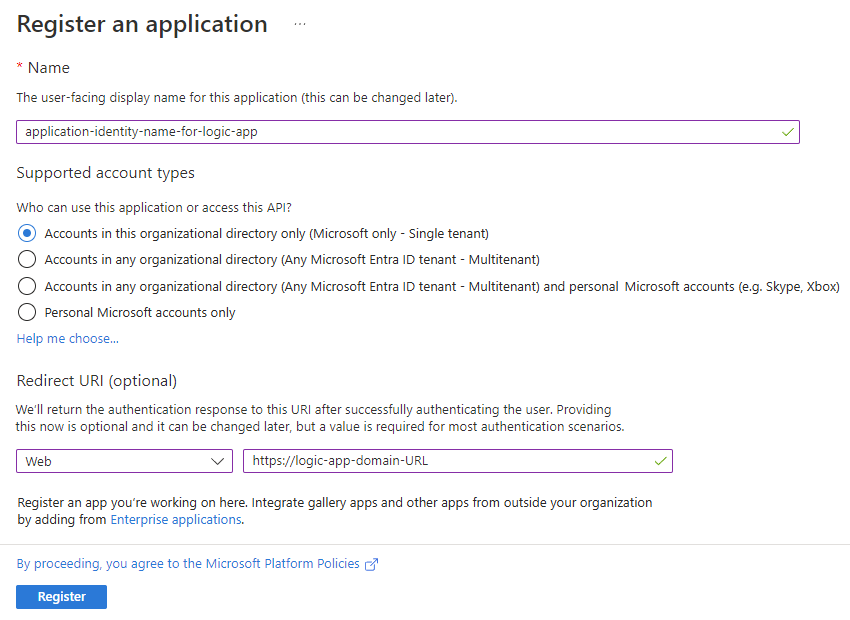This screenshot has width=850, height=620.
Task: Click the 'Register an application' page heading
Action: tap(141, 23)
